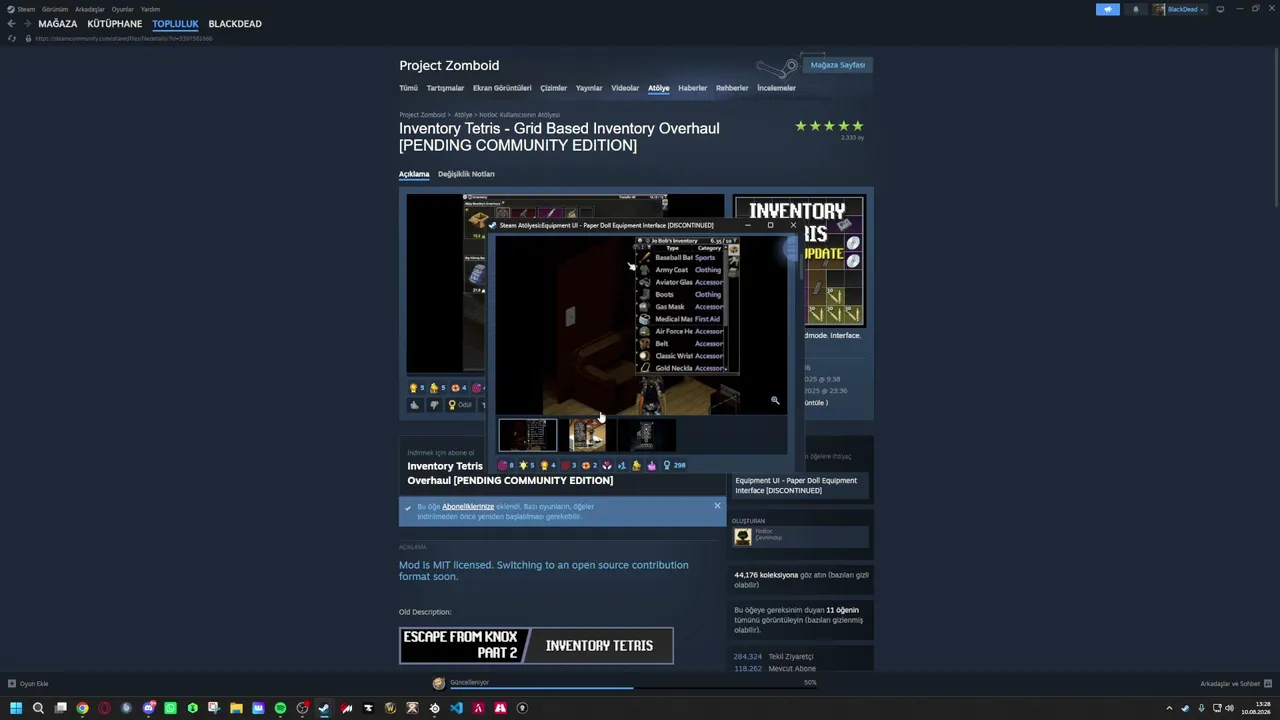Viewport: 1280px width, 720px height.
Task: Click the thumbs-up rate button
Action: click(414, 405)
